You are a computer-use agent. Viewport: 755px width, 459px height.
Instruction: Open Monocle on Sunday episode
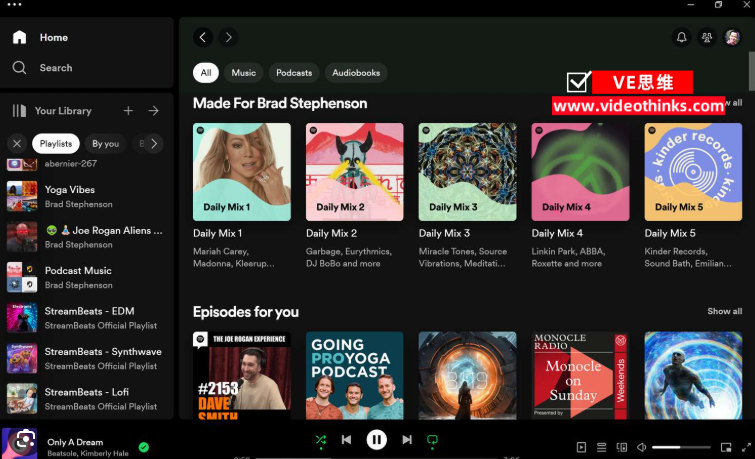pos(580,375)
